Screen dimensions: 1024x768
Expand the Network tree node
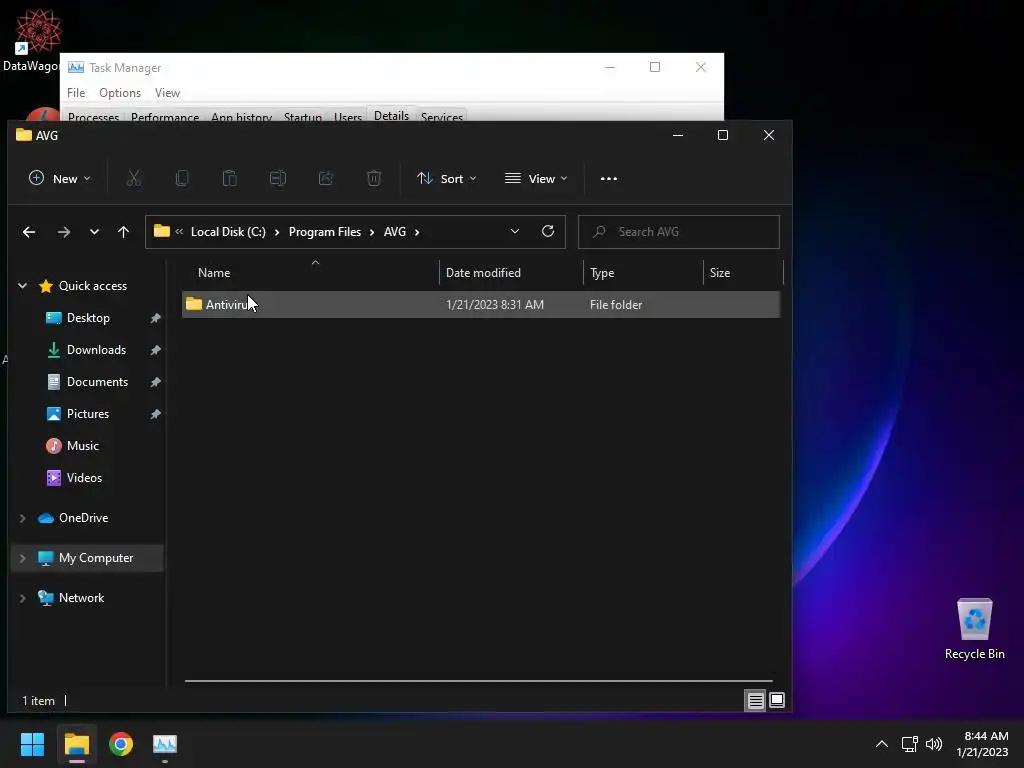tap(22, 598)
